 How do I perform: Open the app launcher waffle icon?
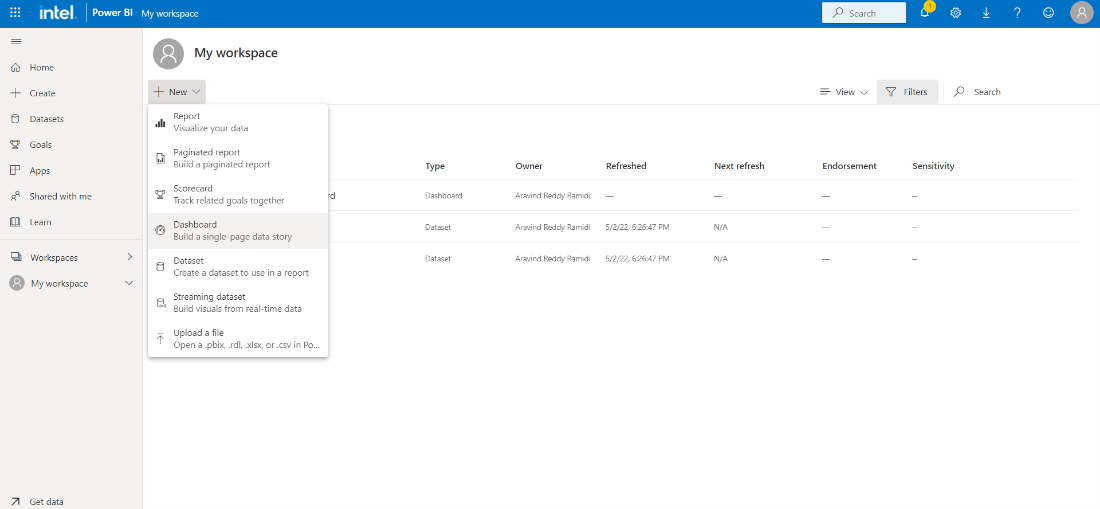(15, 13)
